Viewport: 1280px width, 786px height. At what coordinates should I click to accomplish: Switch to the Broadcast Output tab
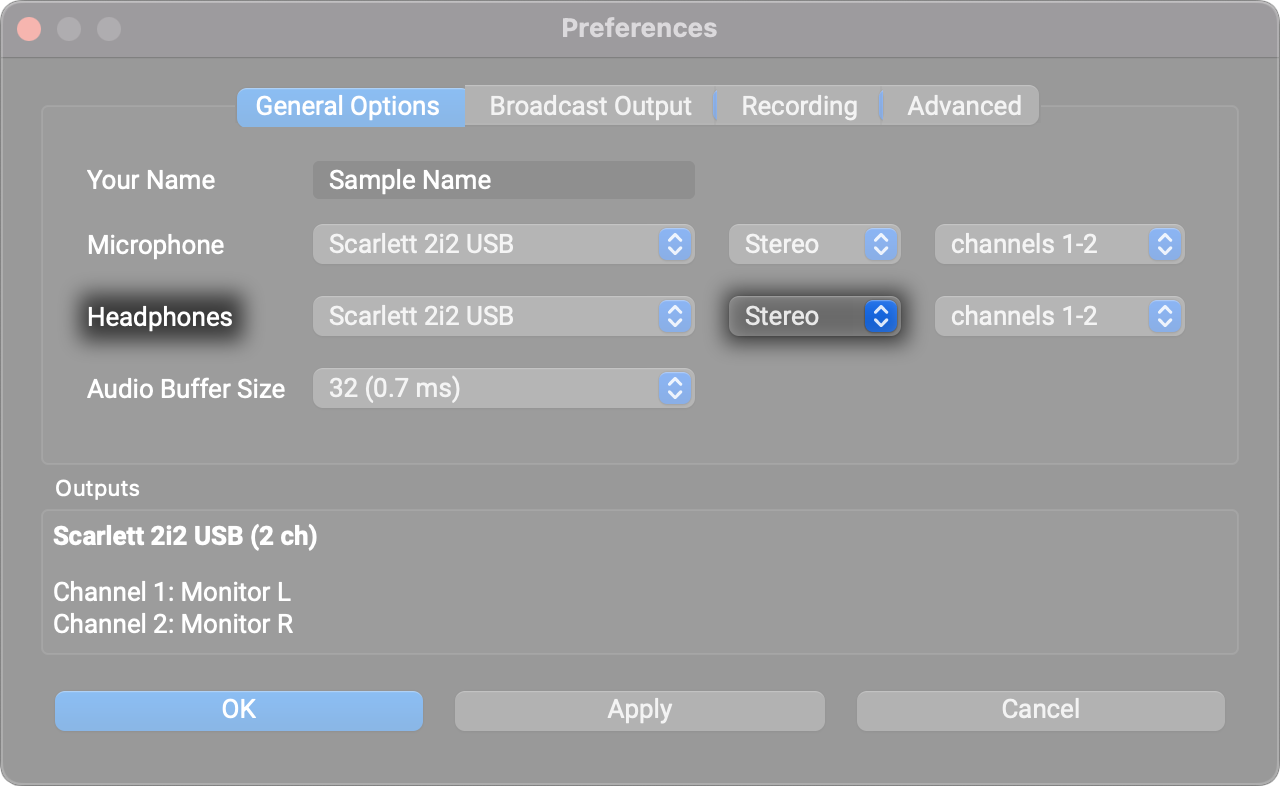(x=590, y=107)
